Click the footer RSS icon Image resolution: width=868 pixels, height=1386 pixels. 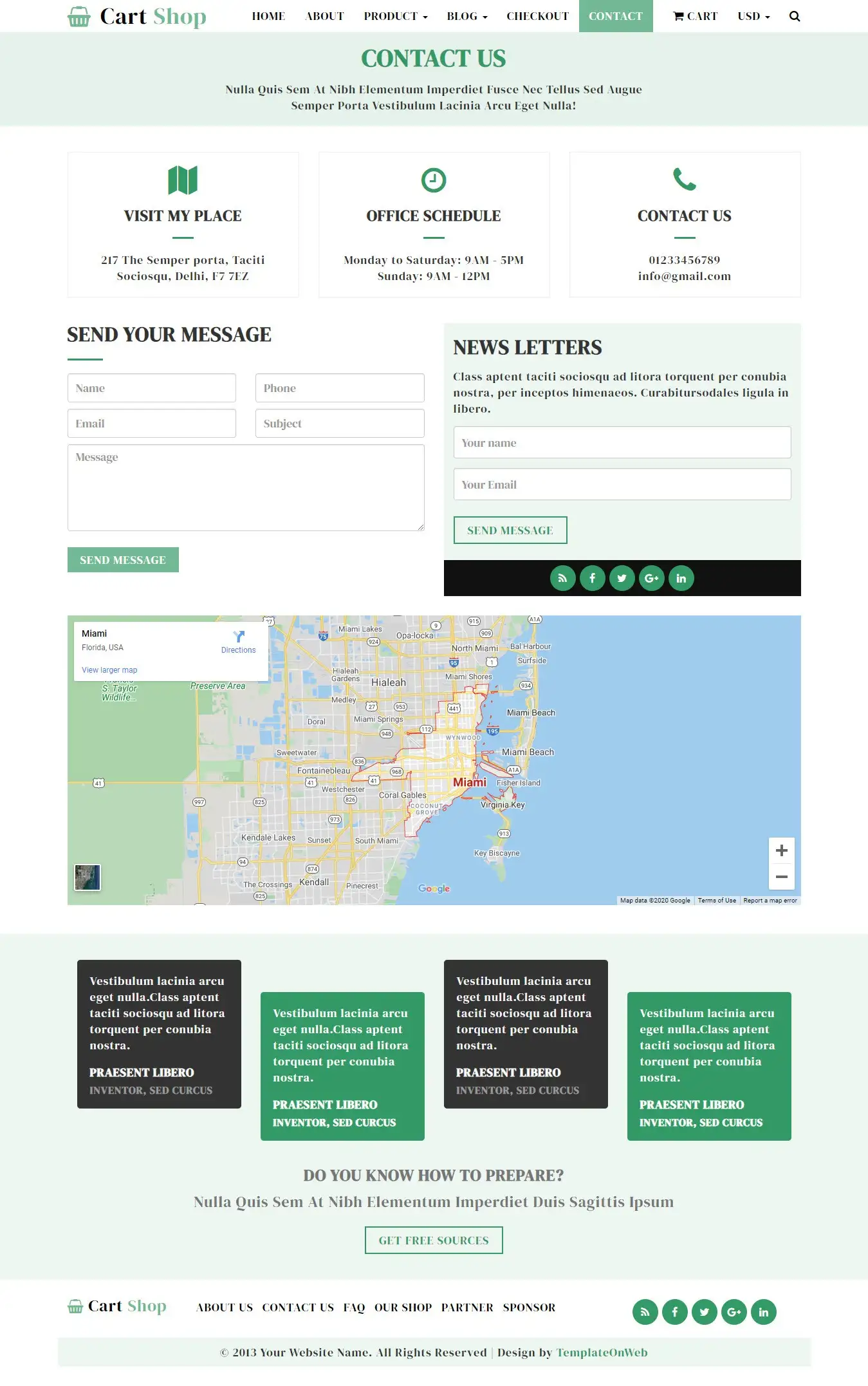[x=645, y=1312]
